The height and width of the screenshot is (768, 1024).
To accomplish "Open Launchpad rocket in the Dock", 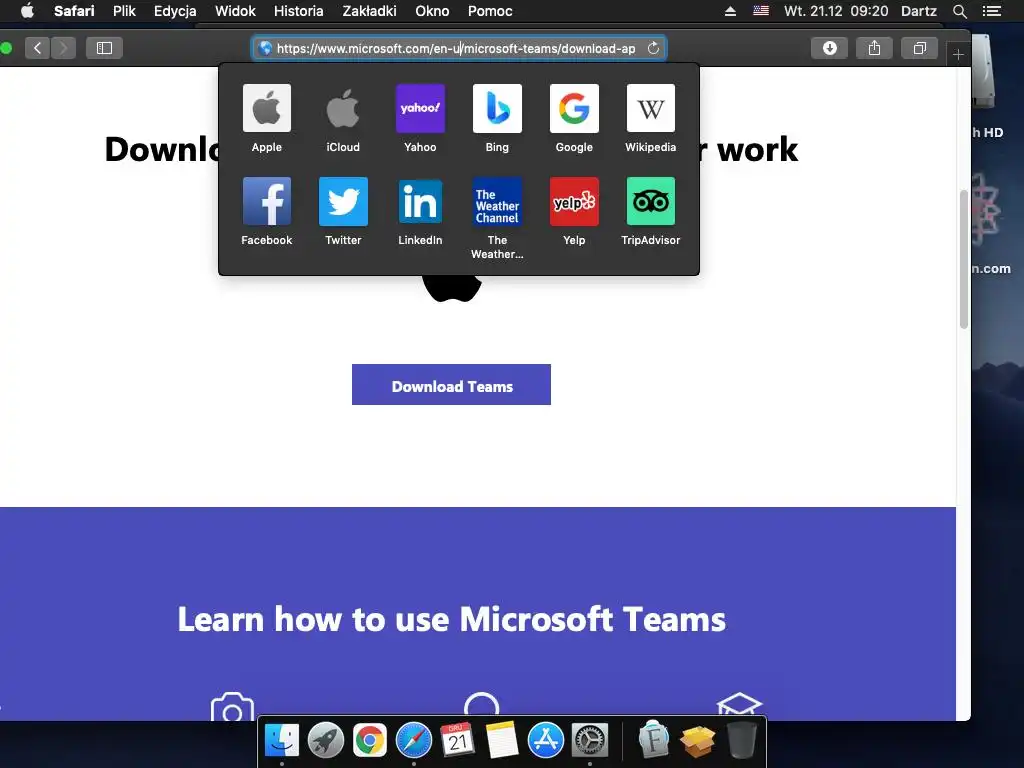I will 326,740.
